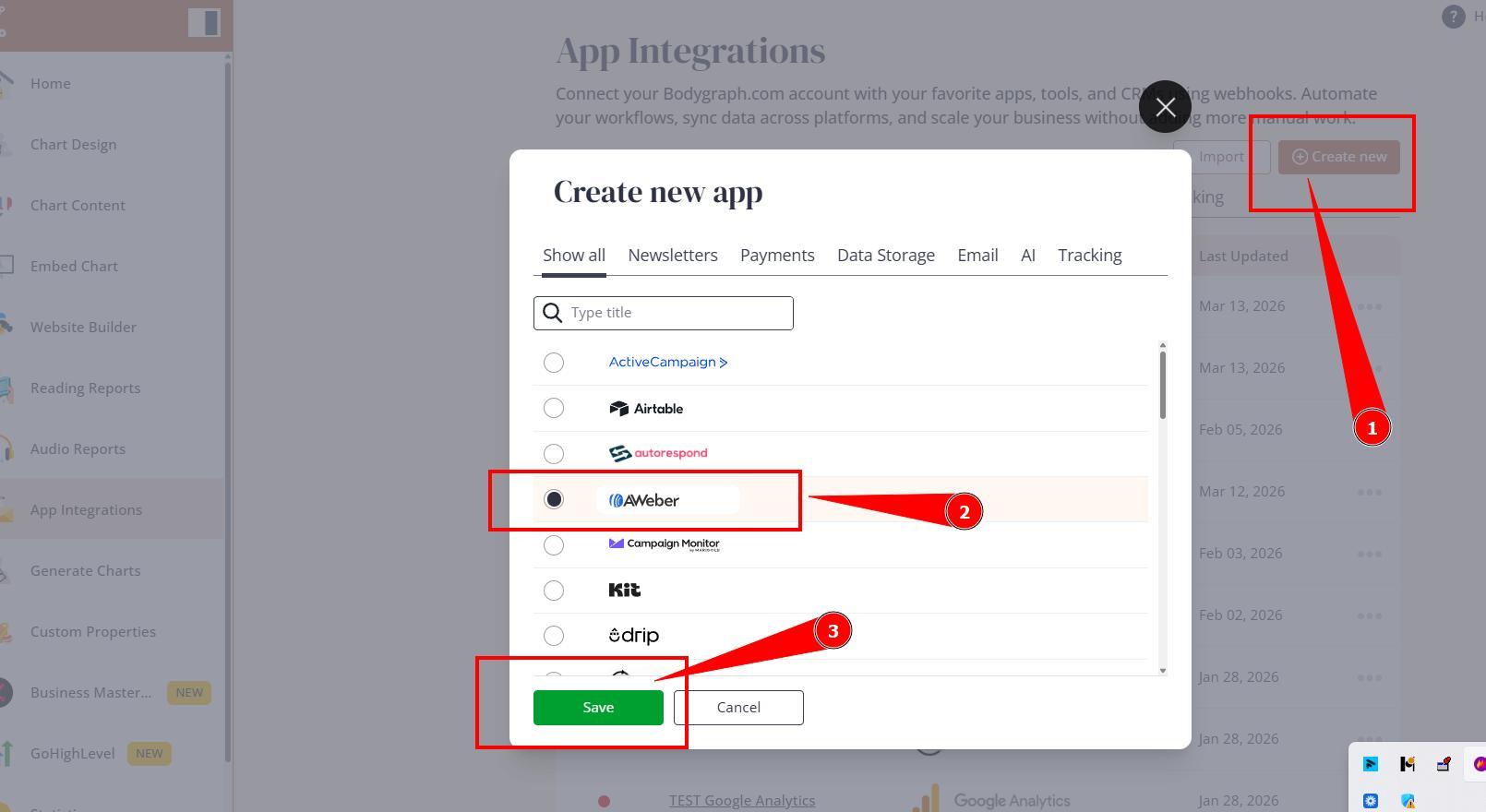Switch to the Newsletters tab
Viewport: 1486px width, 812px height.
pyautogui.click(x=672, y=256)
